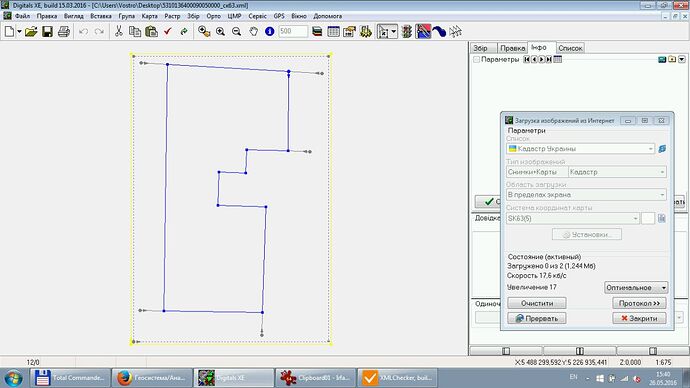Click the Save floppy disk icon
This screenshot has height=388, width=690.
[47, 32]
